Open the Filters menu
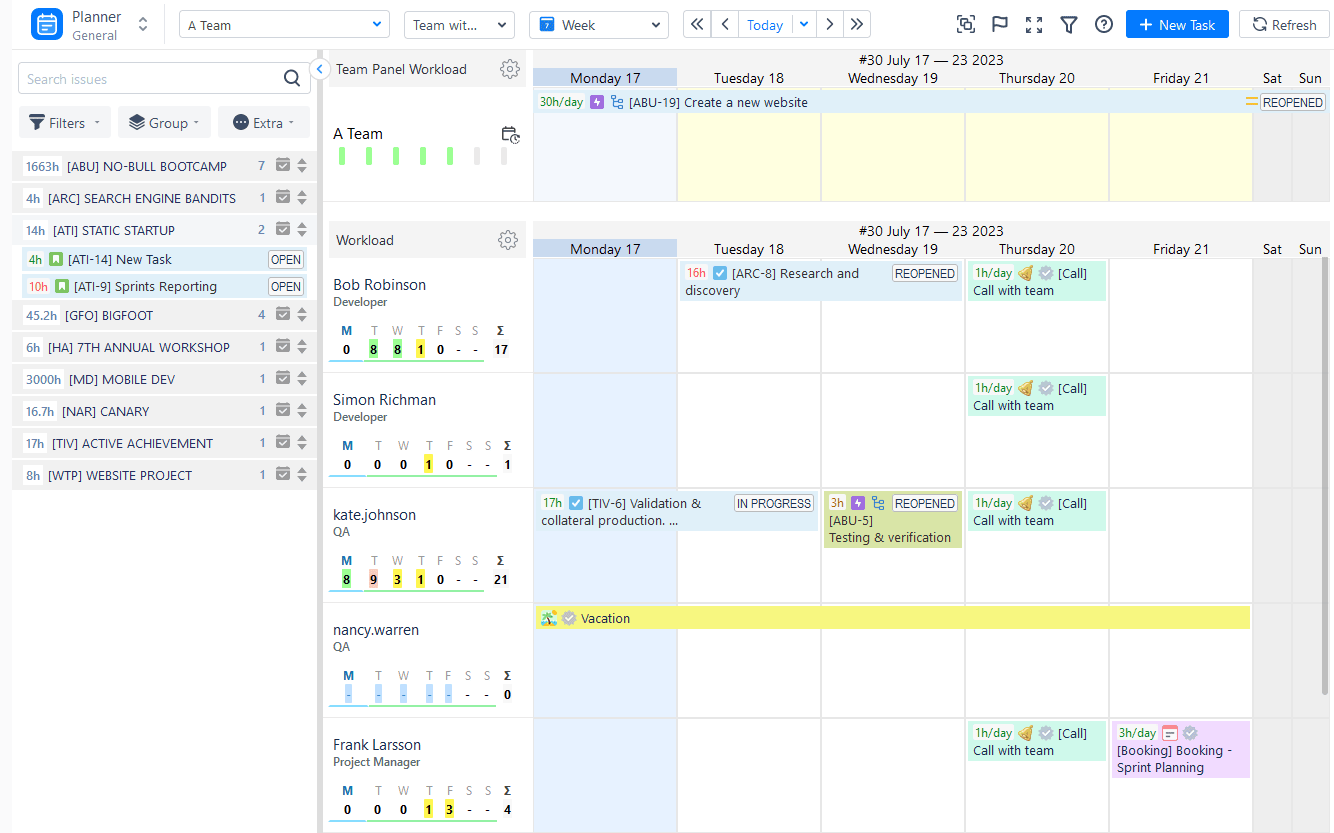 click(65, 123)
